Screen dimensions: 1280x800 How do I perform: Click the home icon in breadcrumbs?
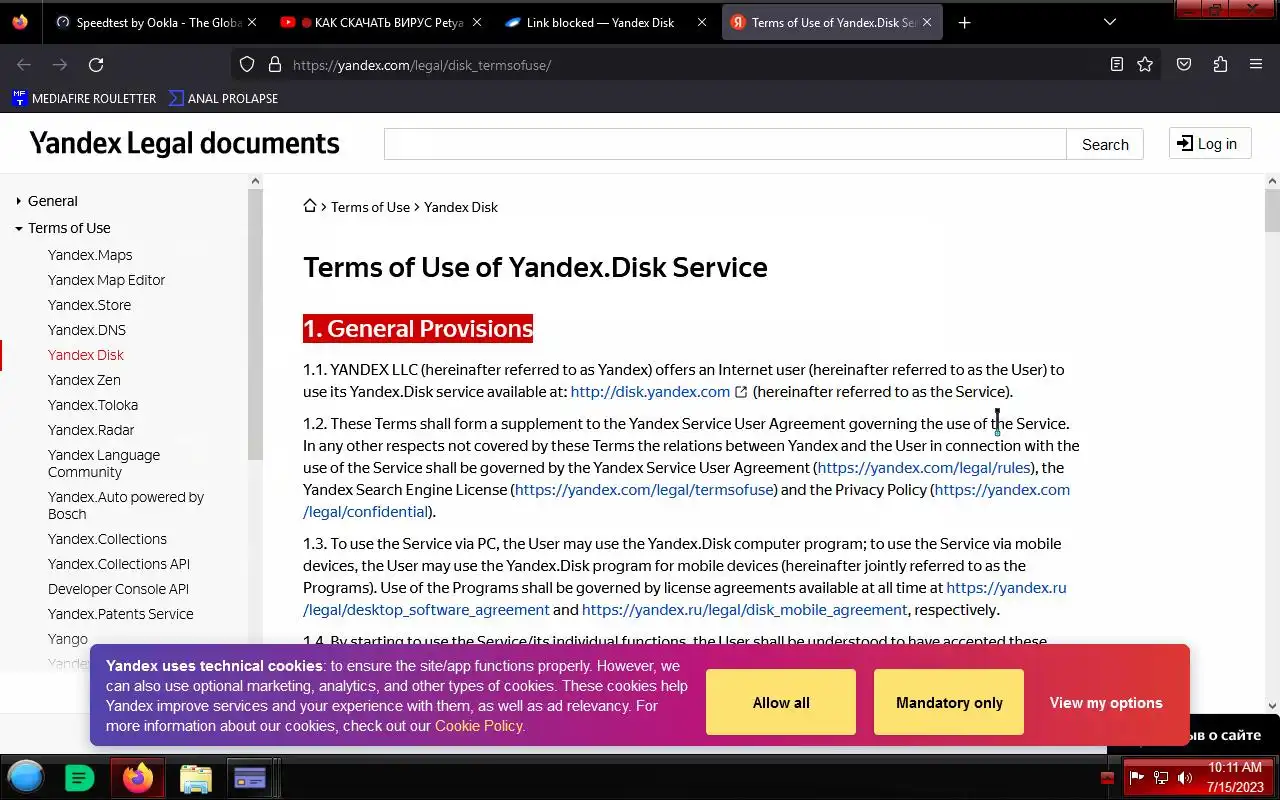[x=310, y=206]
